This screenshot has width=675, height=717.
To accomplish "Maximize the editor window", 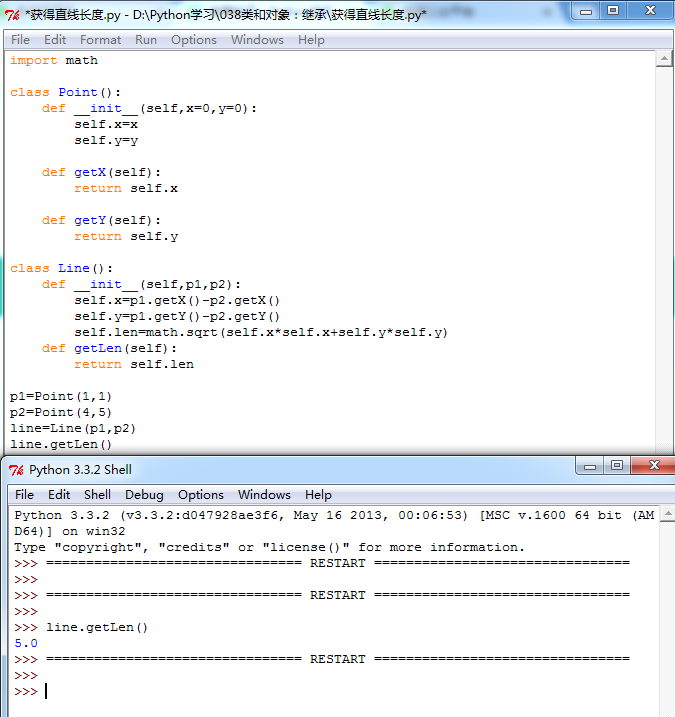I will click(613, 10).
